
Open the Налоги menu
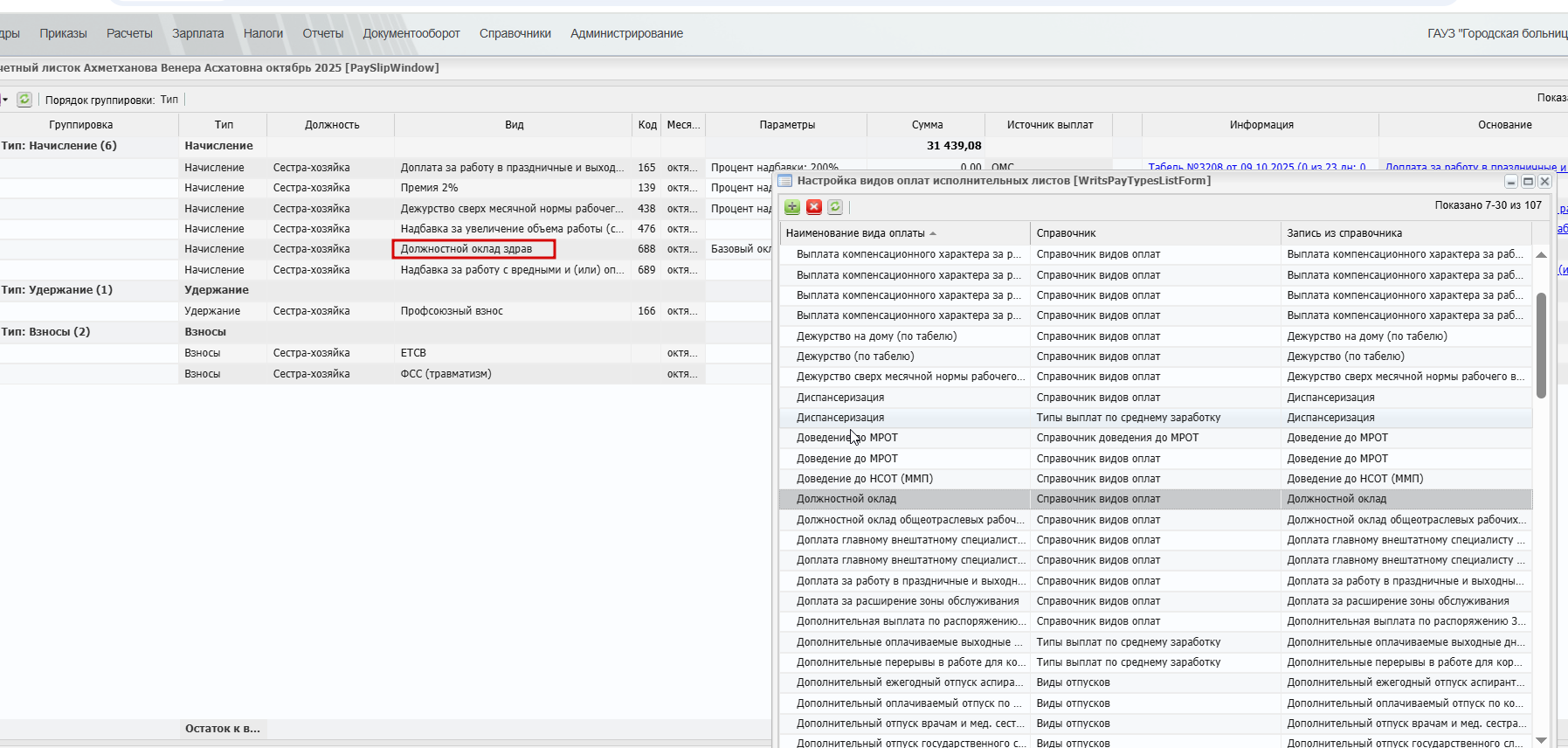coord(263,33)
